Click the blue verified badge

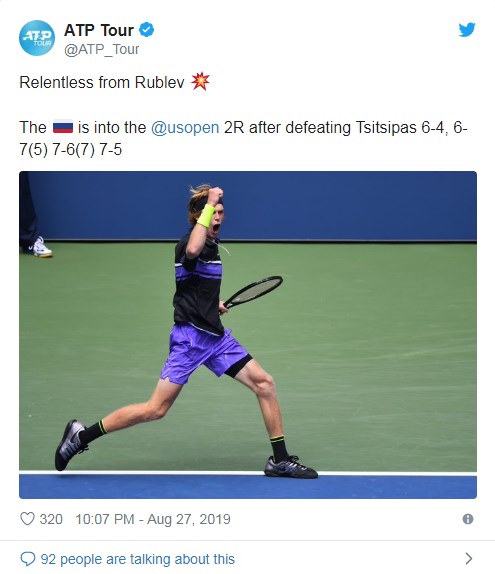tap(146, 30)
